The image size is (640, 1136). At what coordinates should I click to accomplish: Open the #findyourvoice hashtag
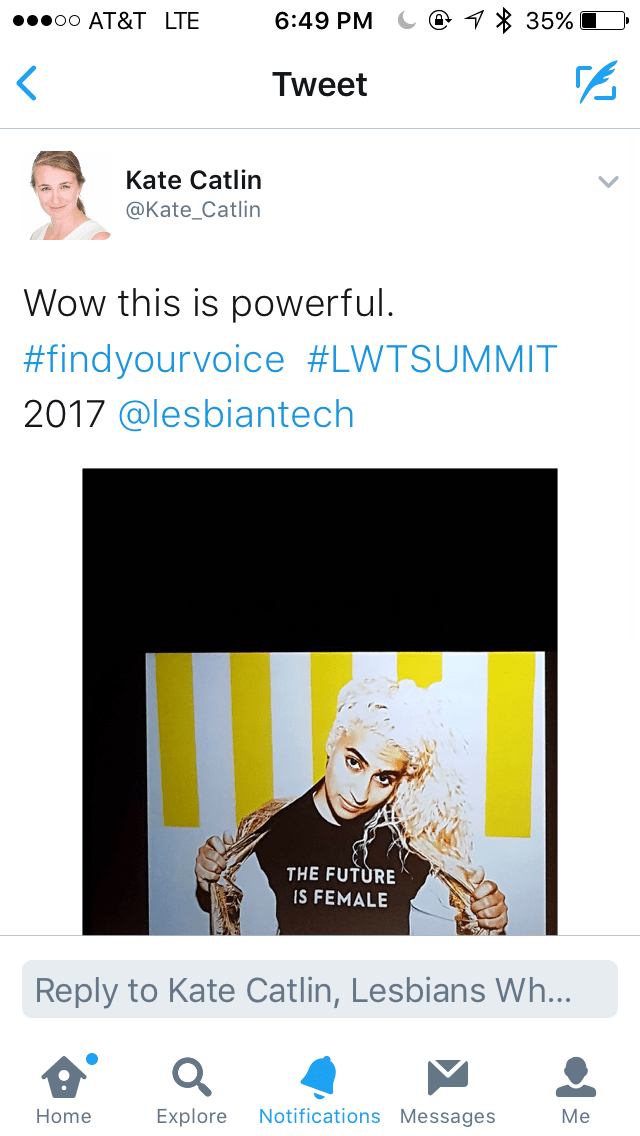tap(154, 359)
